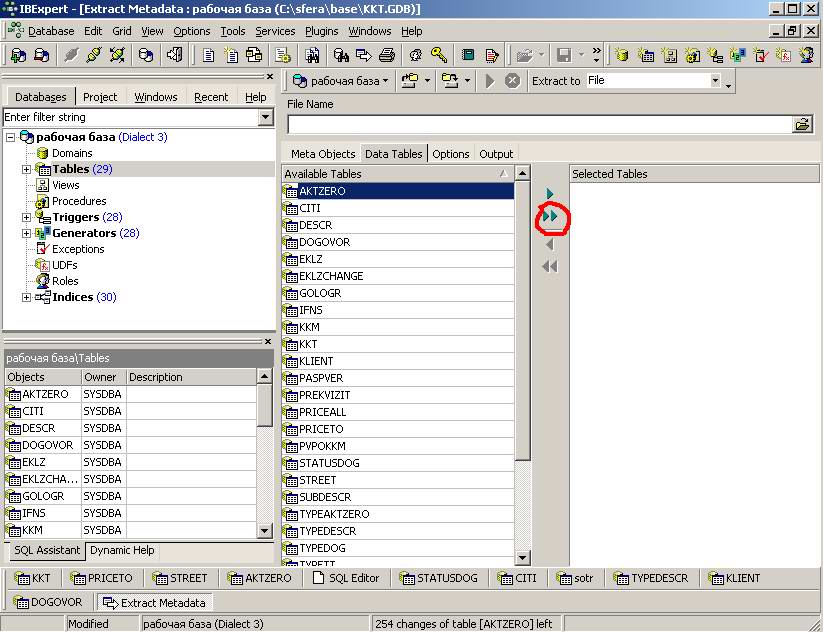Switch to the Recent tab in explorer

pyautogui.click(x=211, y=97)
